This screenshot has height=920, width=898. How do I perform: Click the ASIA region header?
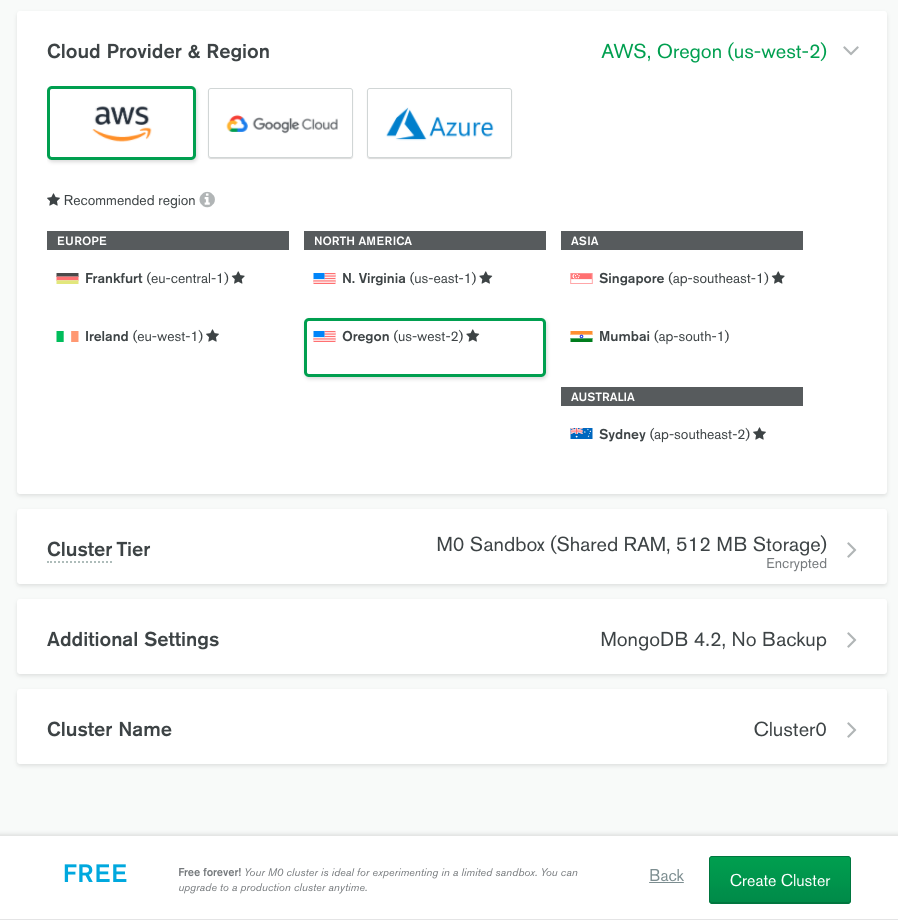click(682, 241)
